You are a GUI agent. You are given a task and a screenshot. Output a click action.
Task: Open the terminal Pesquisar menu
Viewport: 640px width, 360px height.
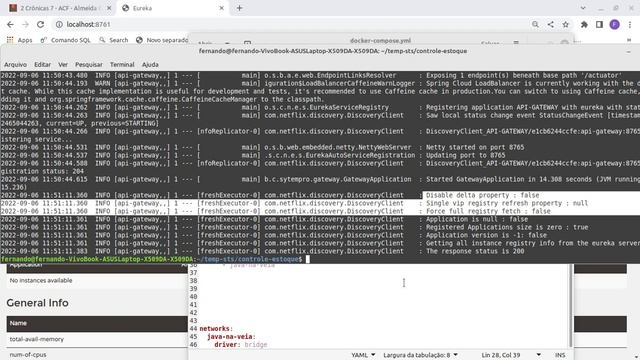coord(89,64)
